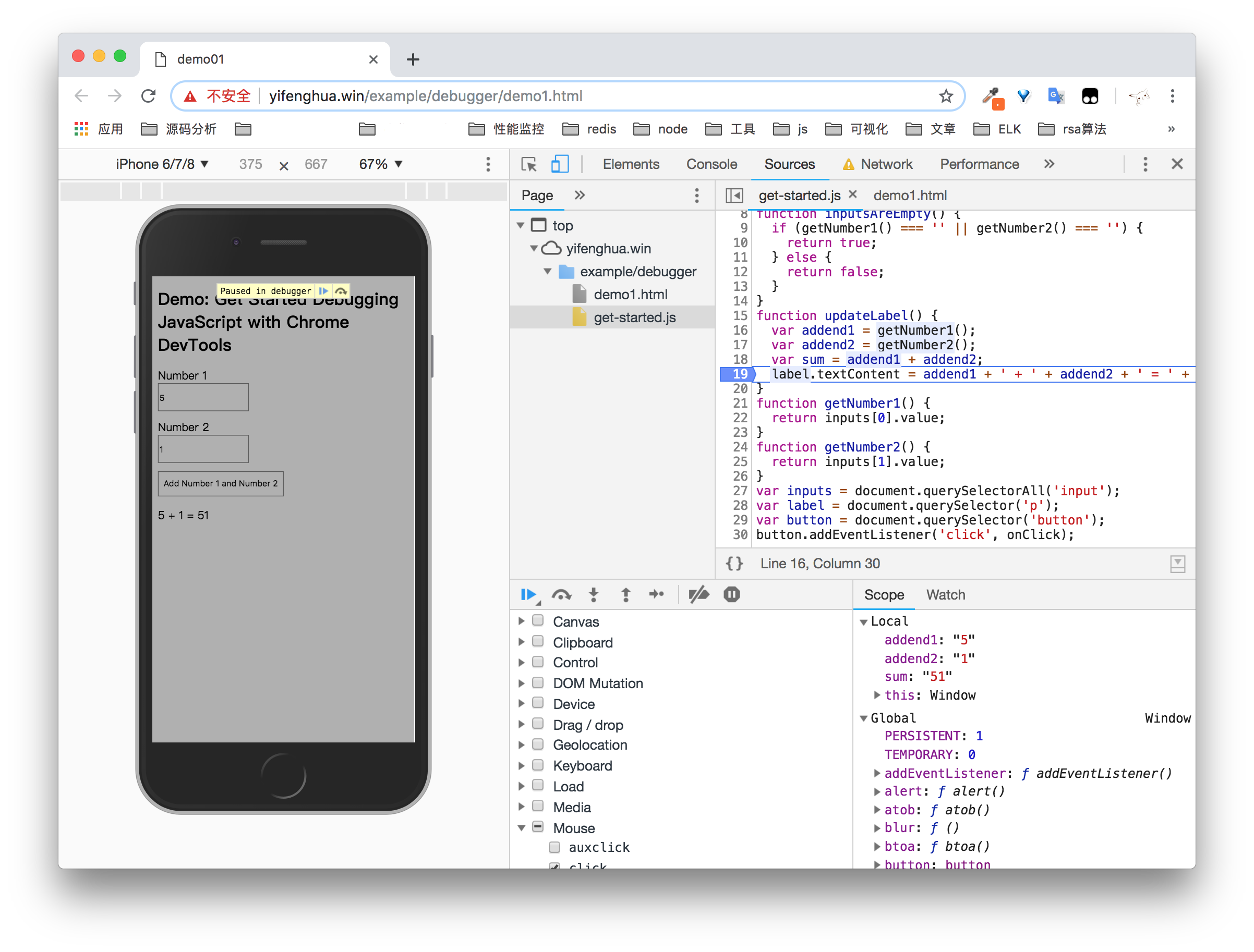Open a new browser tab
The width and height of the screenshot is (1254, 952).
(413, 59)
